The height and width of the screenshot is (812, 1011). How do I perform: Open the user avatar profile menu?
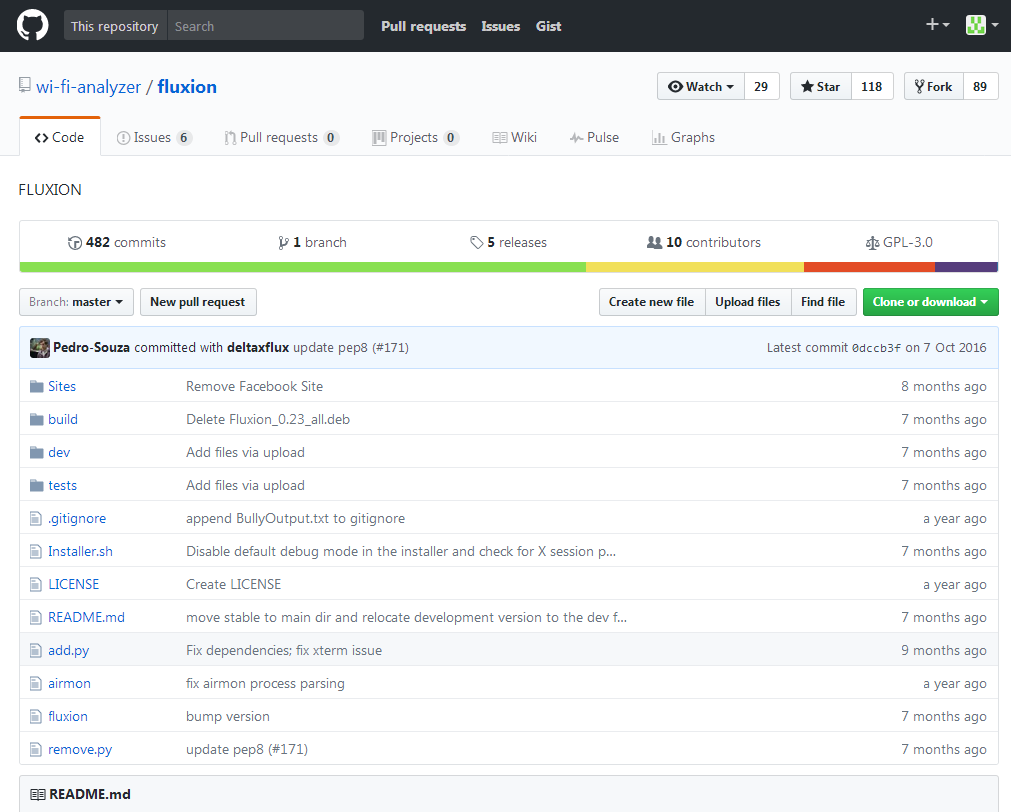coord(981,26)
